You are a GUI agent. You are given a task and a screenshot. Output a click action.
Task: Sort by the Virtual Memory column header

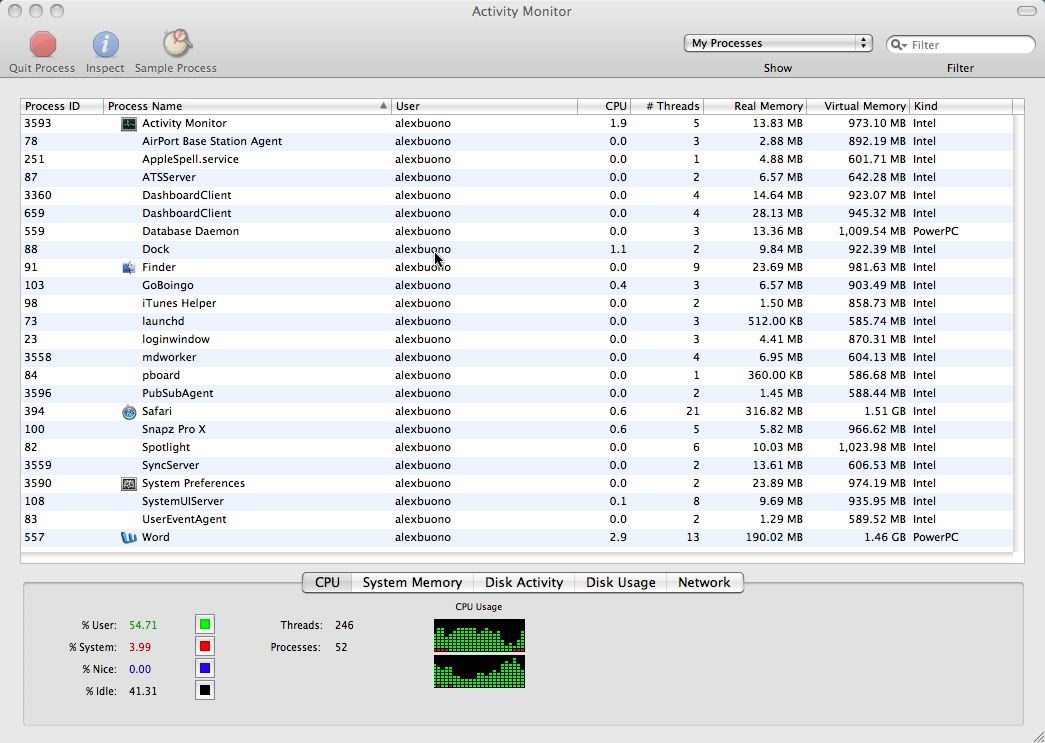pyautogui.click(x=858, y=106)
